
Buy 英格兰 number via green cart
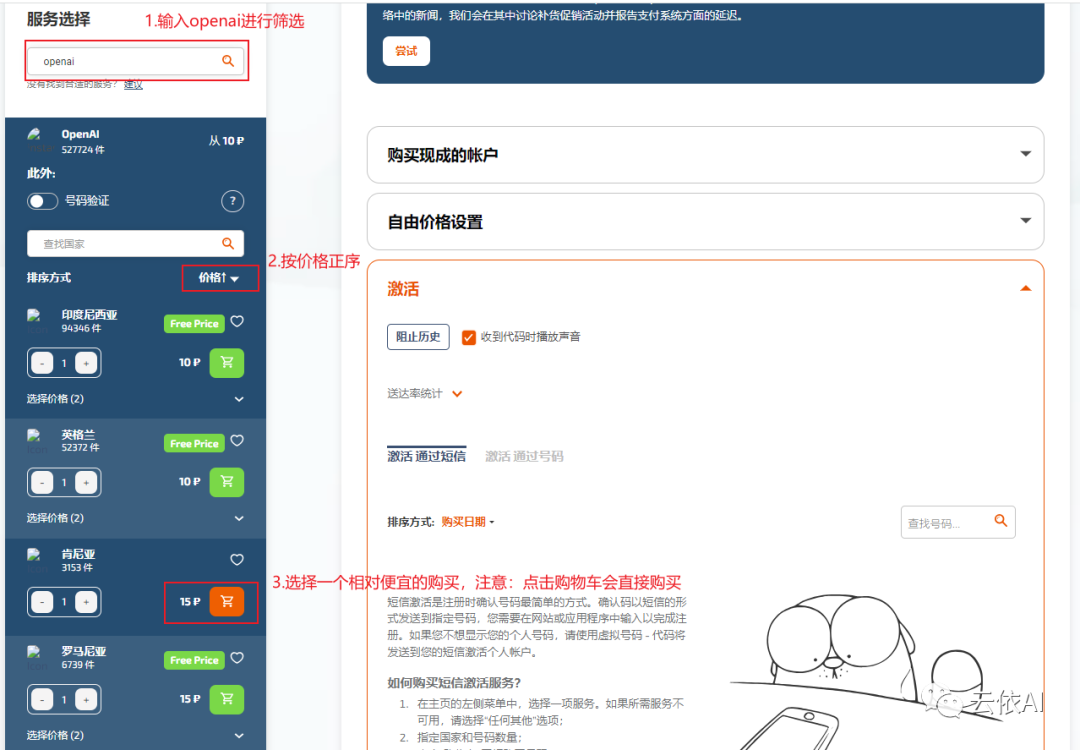(x=227, y=482)
